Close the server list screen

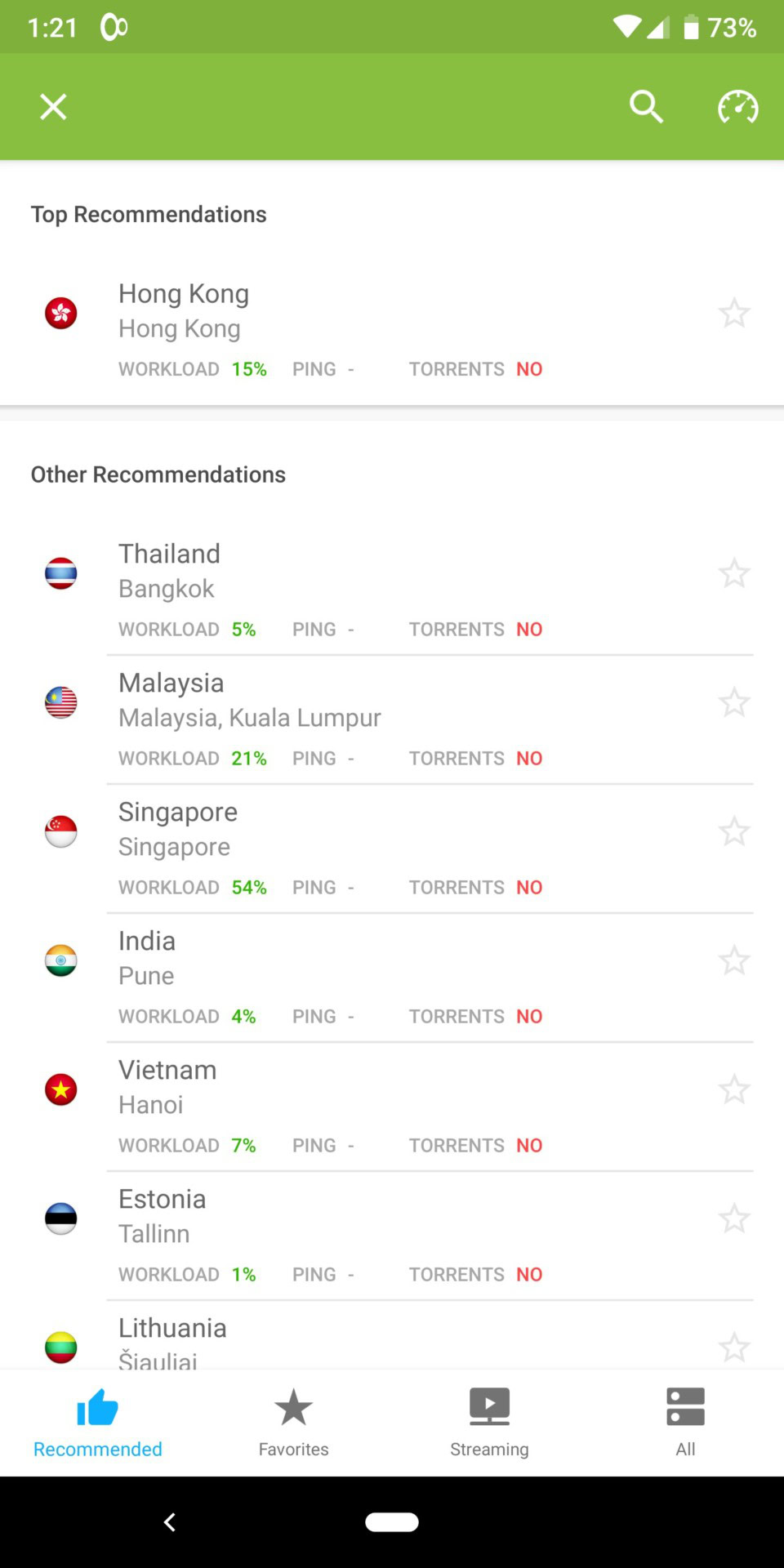tap(54, 107)
